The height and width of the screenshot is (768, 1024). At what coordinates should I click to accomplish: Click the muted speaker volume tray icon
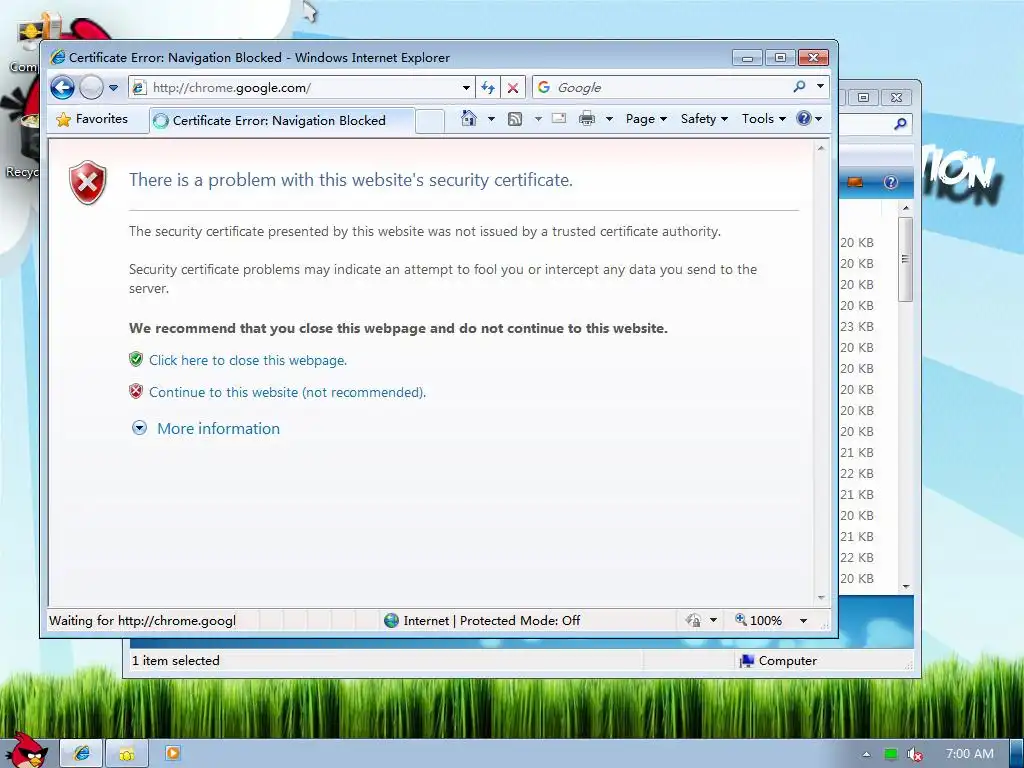click(915, 754)
